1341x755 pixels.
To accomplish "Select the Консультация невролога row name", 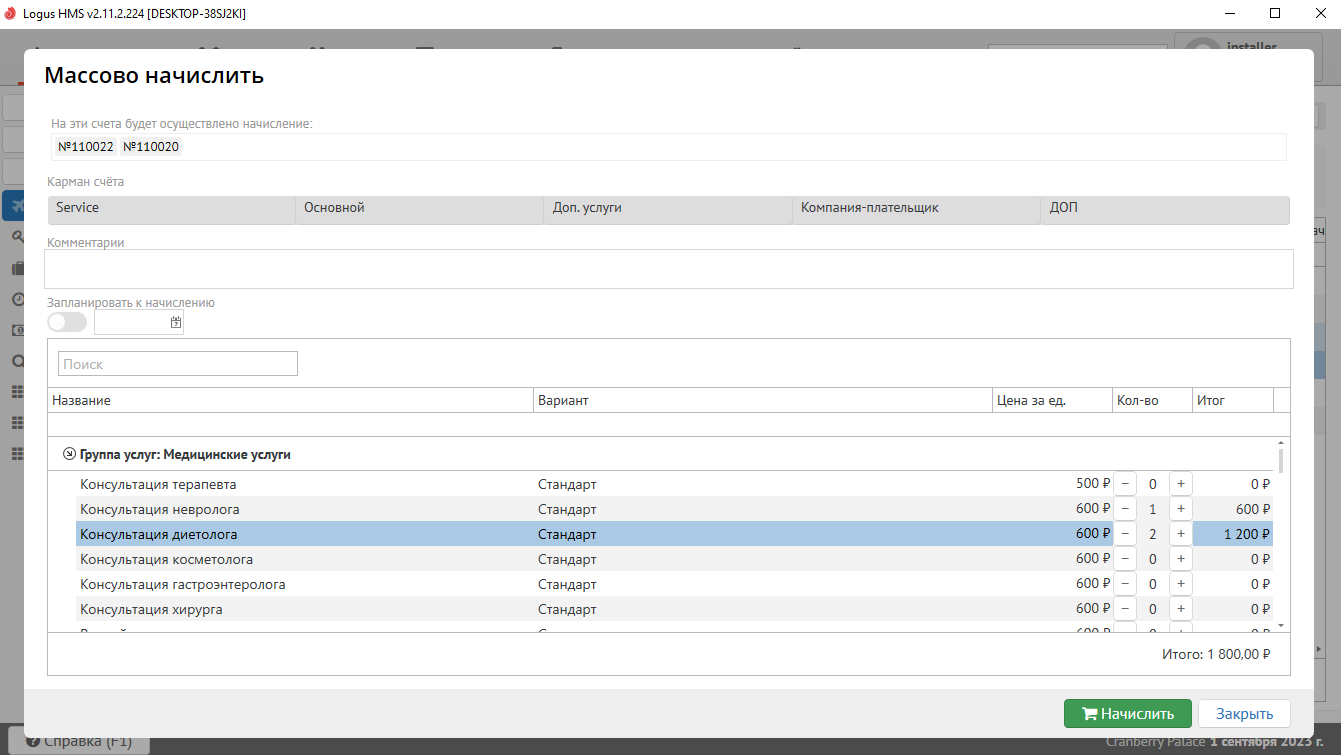I will pos(160,509).
